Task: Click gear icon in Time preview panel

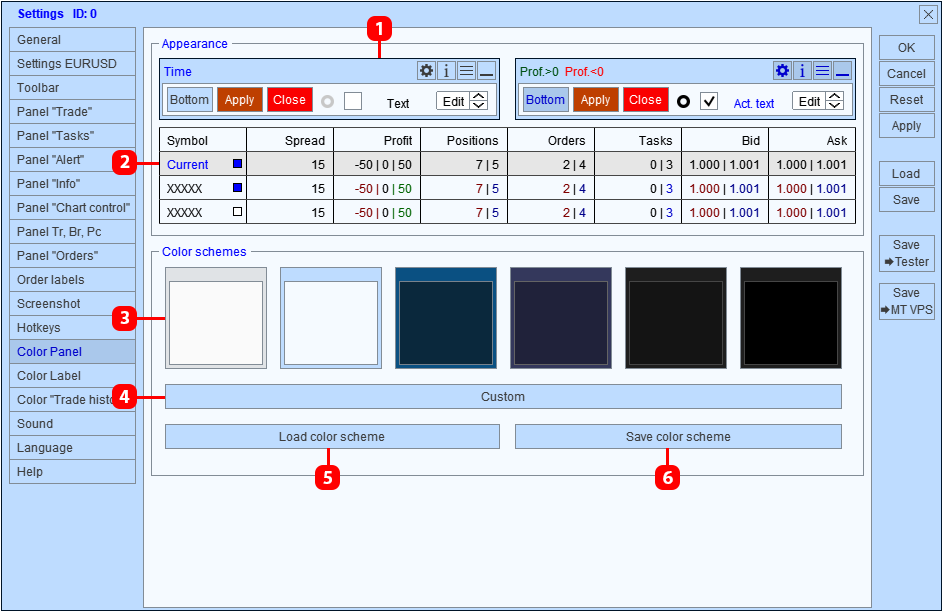Action: click(426, 71)
